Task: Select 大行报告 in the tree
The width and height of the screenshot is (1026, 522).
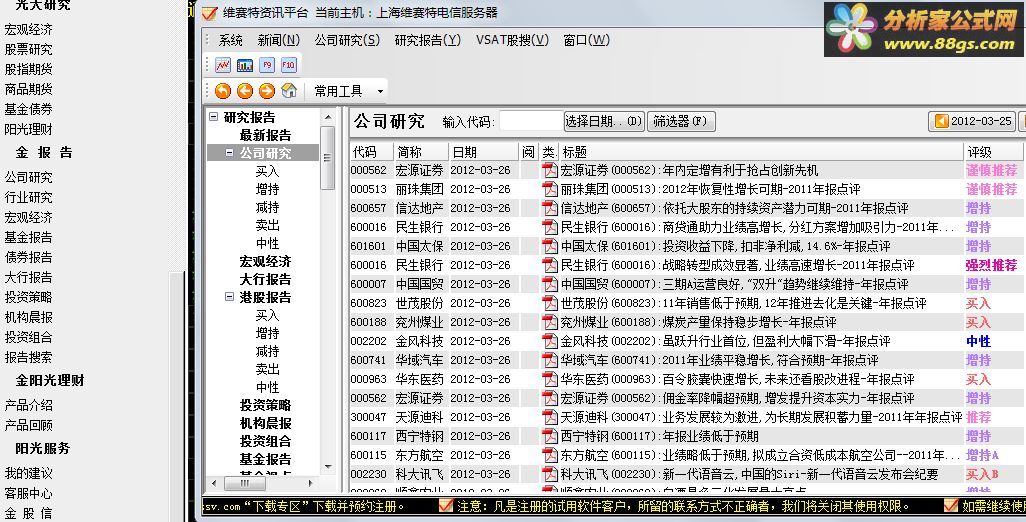Action: [265, 279]
